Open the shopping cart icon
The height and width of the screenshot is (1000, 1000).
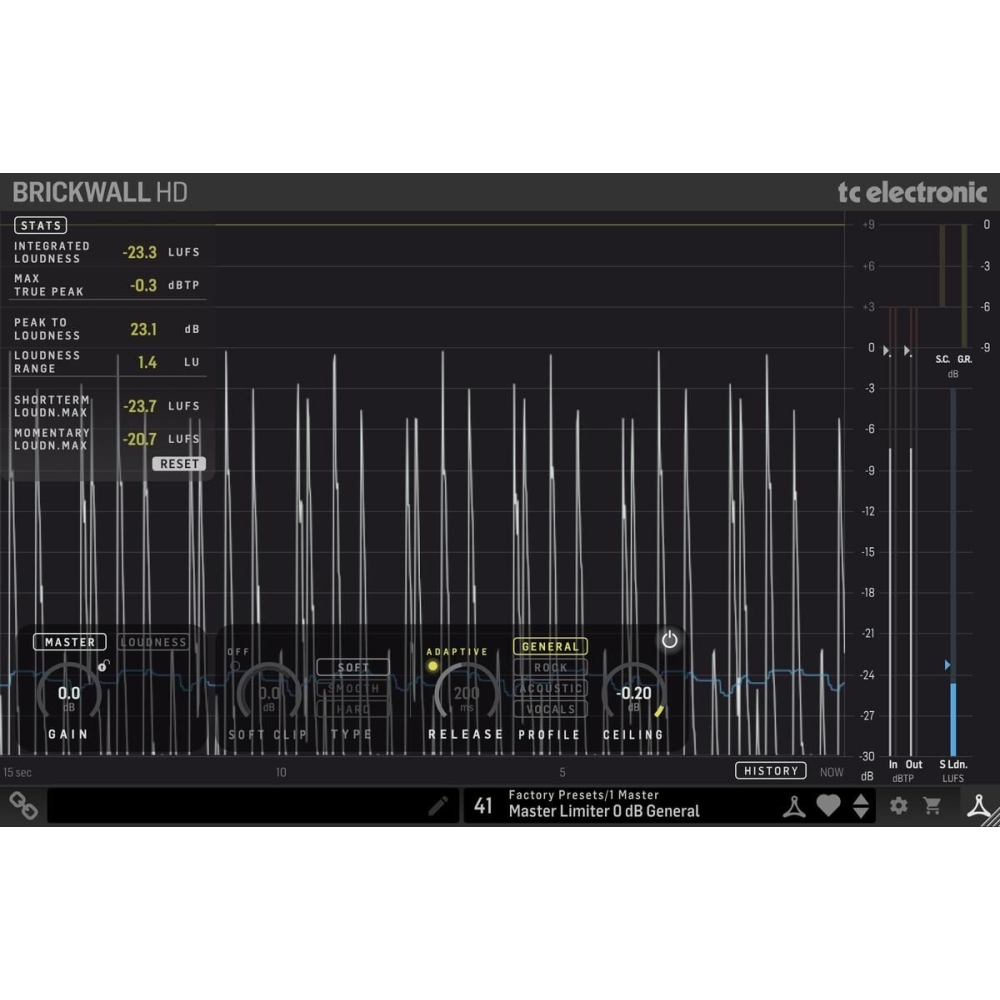(932, 805)
